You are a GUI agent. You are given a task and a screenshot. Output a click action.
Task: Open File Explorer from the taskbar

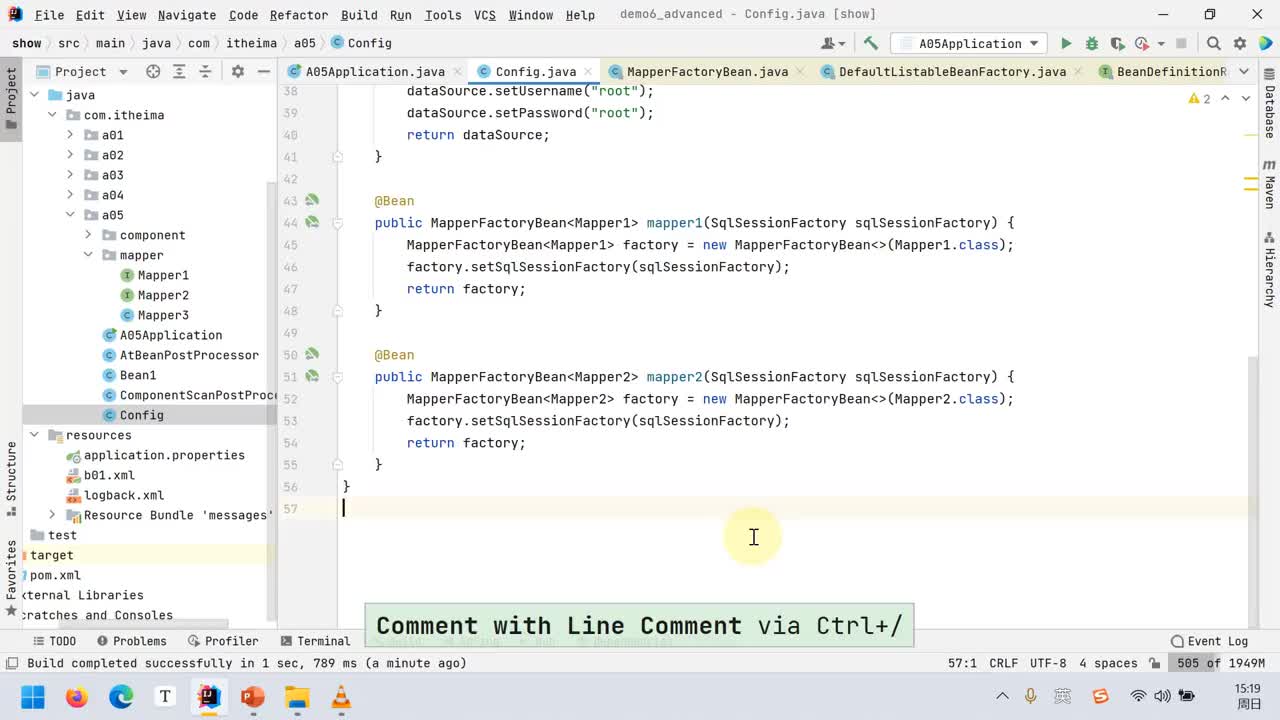point(297,696)
